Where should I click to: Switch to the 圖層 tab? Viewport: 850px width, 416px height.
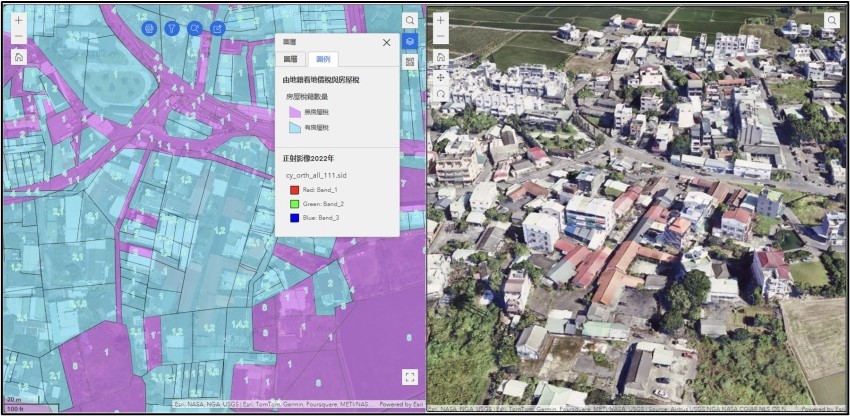pyautogui.click(x=290, y=60)
